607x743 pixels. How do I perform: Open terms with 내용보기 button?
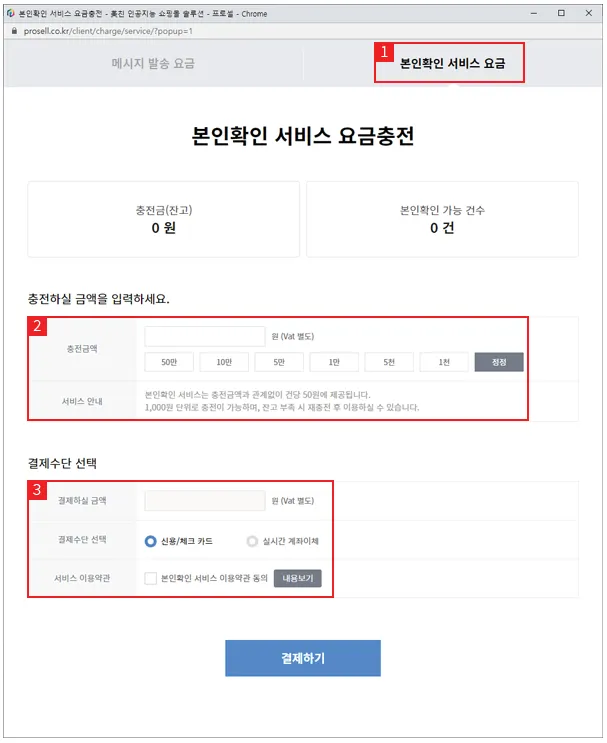(297, 578)
